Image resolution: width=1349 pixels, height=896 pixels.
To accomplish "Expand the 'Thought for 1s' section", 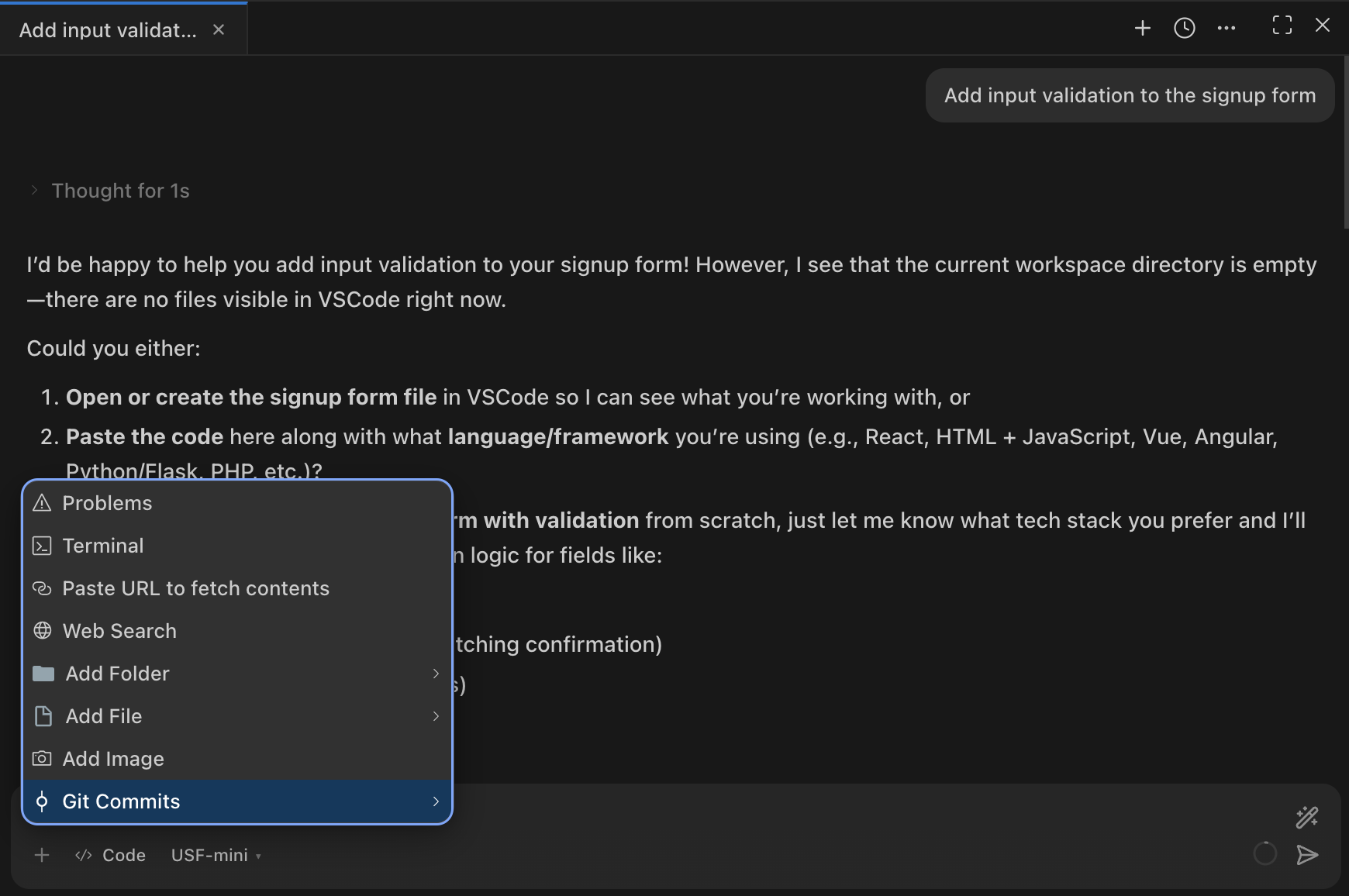I will (x=111, y=191).
